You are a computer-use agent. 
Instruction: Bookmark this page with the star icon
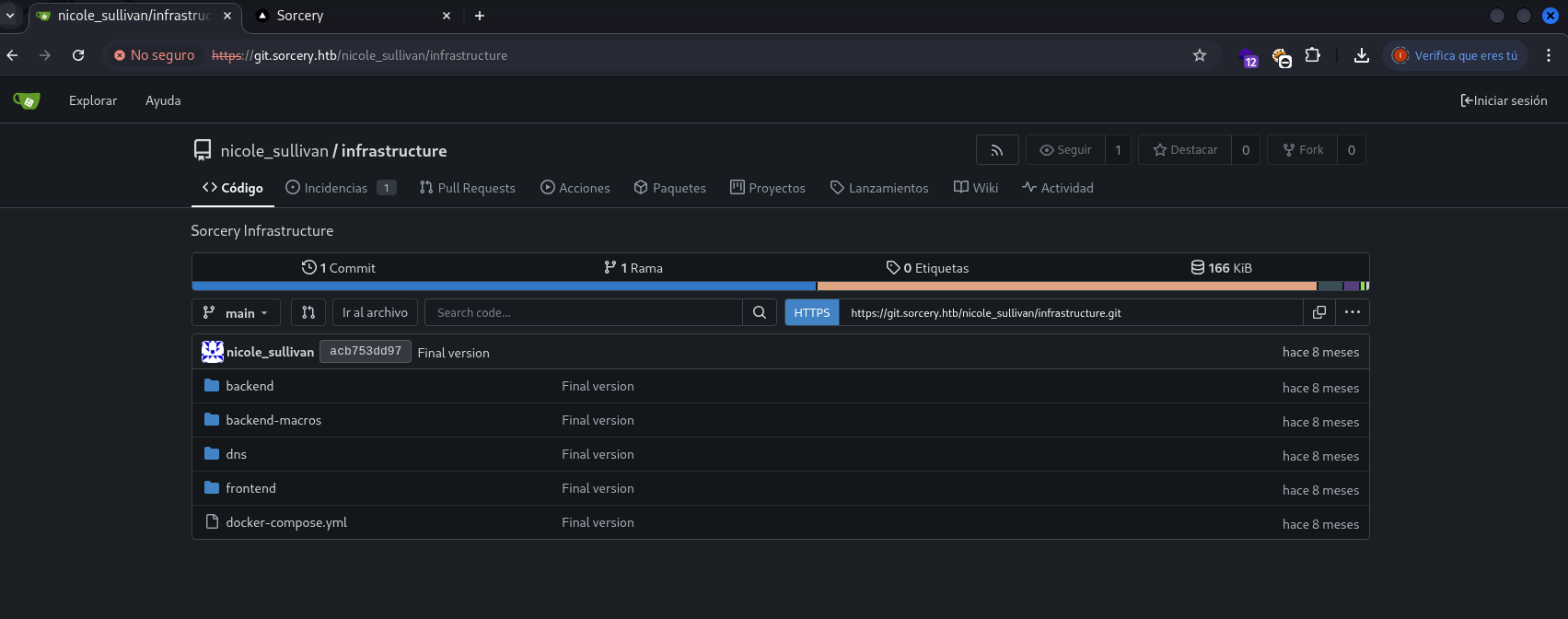(1199, 55)
